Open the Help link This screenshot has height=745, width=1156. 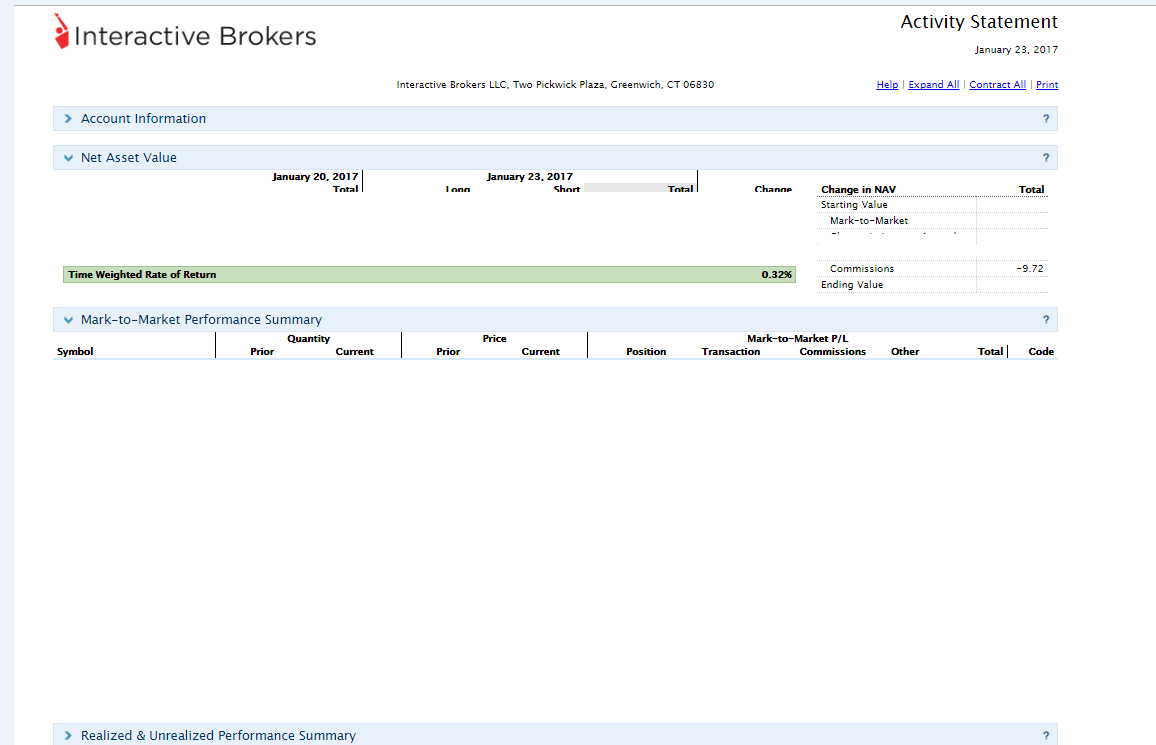click(x=887, y=85)
